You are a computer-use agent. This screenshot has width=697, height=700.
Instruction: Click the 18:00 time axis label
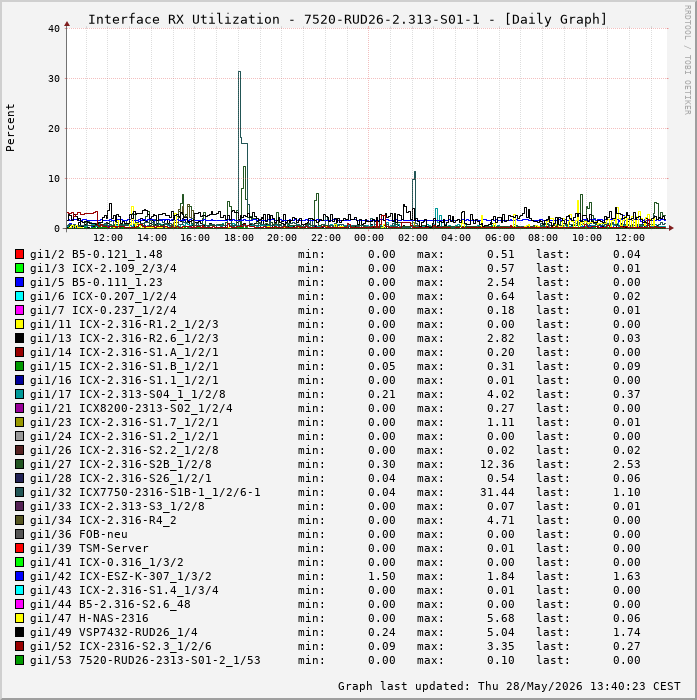point(239,238)
